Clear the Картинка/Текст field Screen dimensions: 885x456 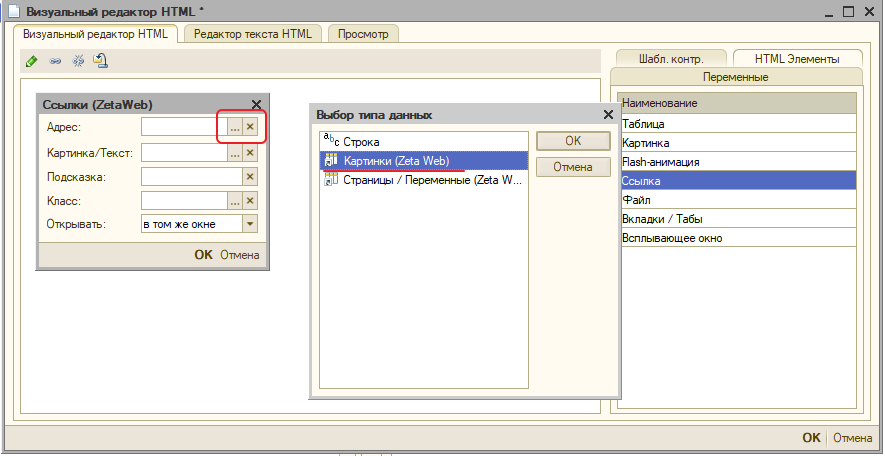coord(250,153)
